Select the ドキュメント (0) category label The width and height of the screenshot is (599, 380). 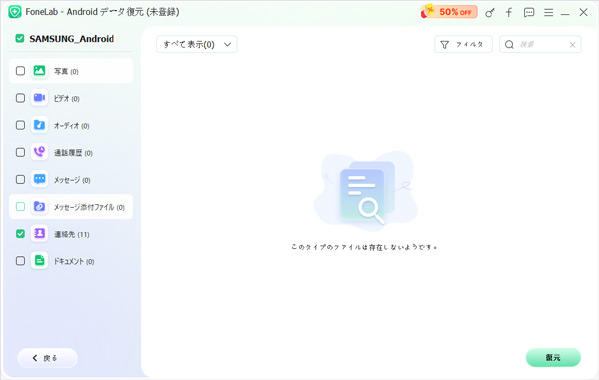click(x=74, y=261)
